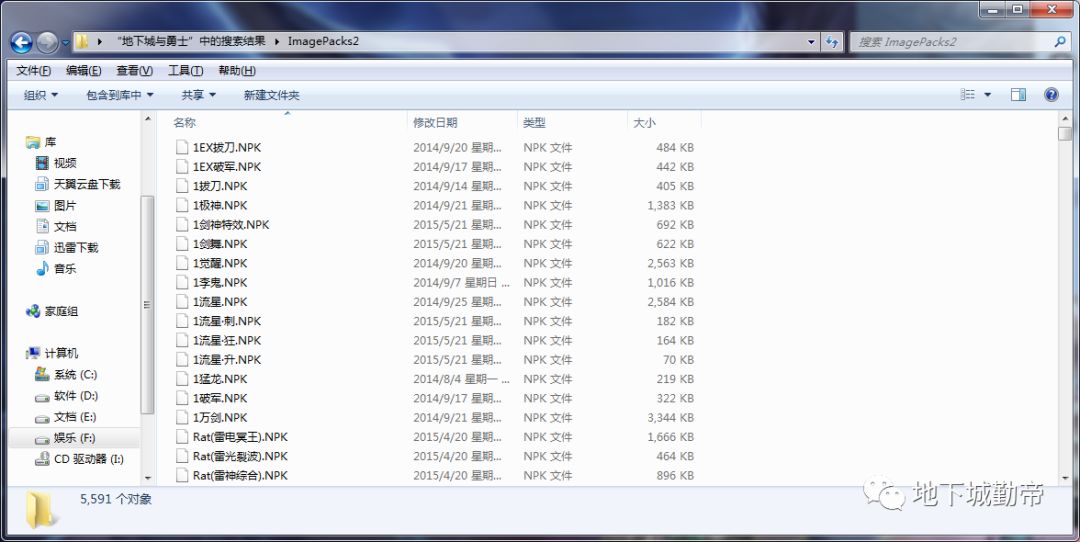Click the navigation pane scroll-down arrow

click(147, 477)
